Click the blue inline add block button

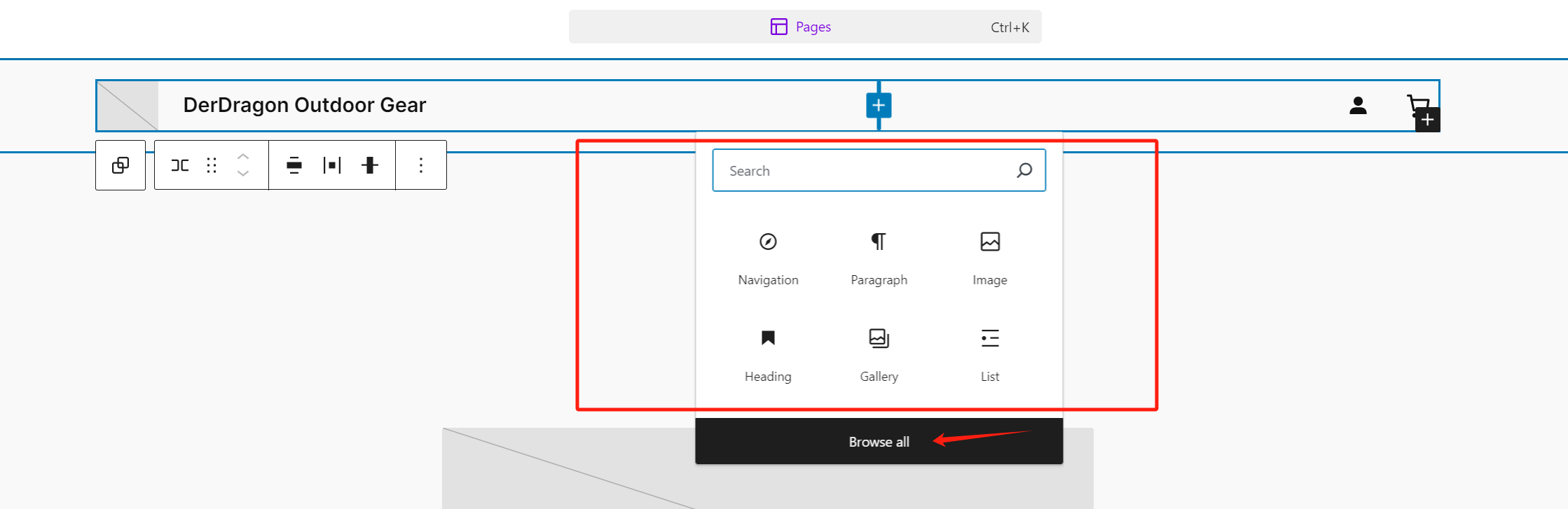(x=879, y=106)
